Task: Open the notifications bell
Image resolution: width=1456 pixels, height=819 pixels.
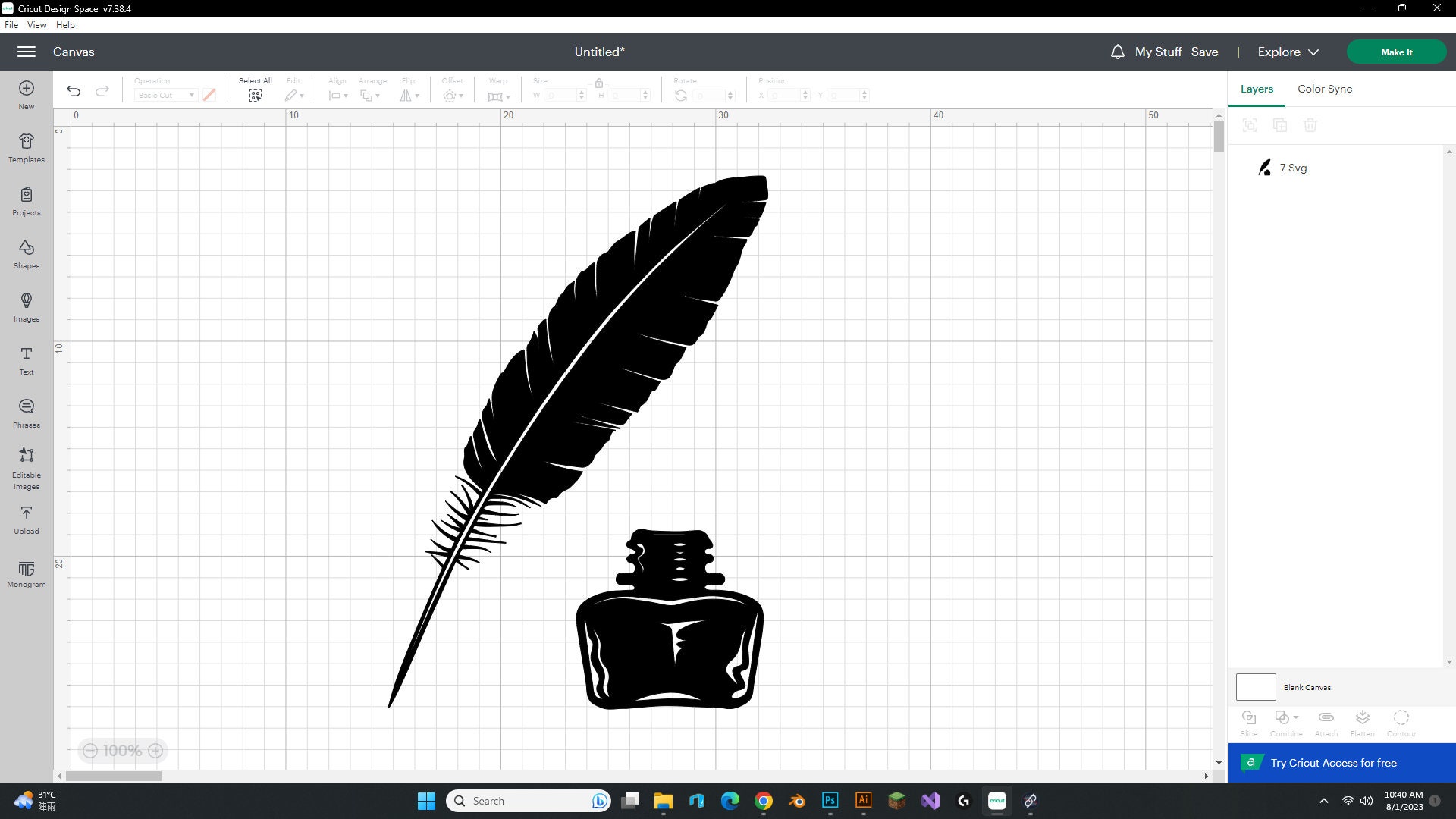Action: pyautogui.click(x=1117, y=52)
